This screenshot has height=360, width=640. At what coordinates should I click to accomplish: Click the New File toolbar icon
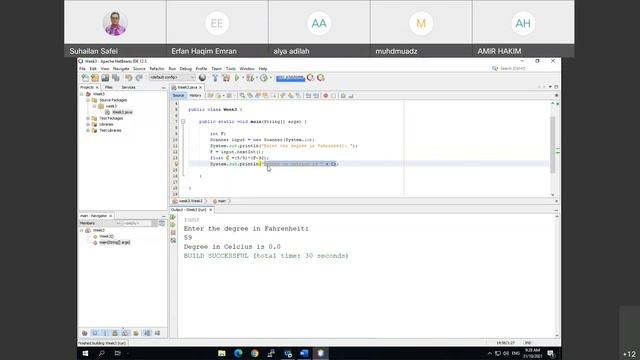[x=85, y=78]
